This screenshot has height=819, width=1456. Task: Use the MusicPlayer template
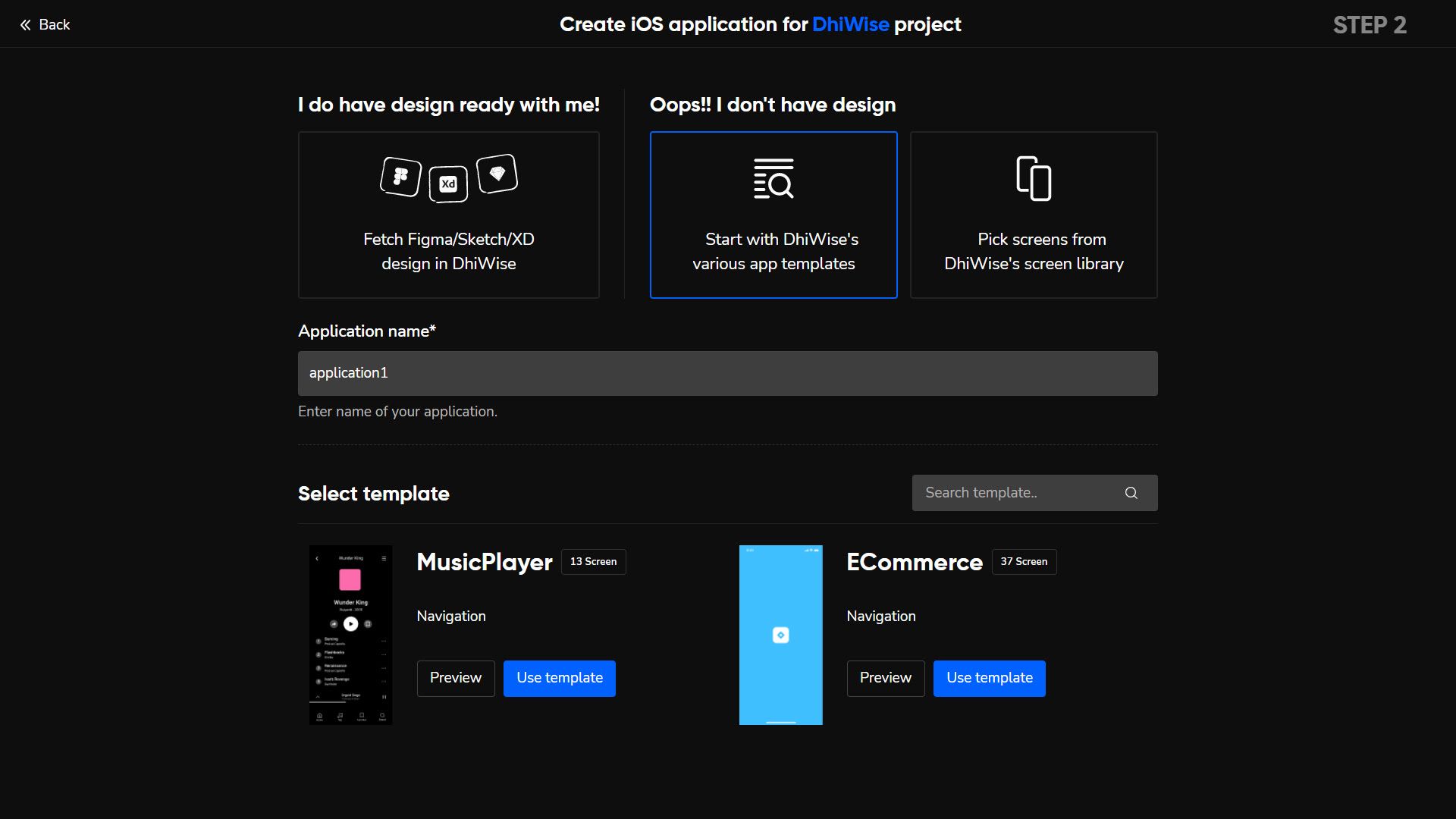pyautogui.click(x=559, y=678)
